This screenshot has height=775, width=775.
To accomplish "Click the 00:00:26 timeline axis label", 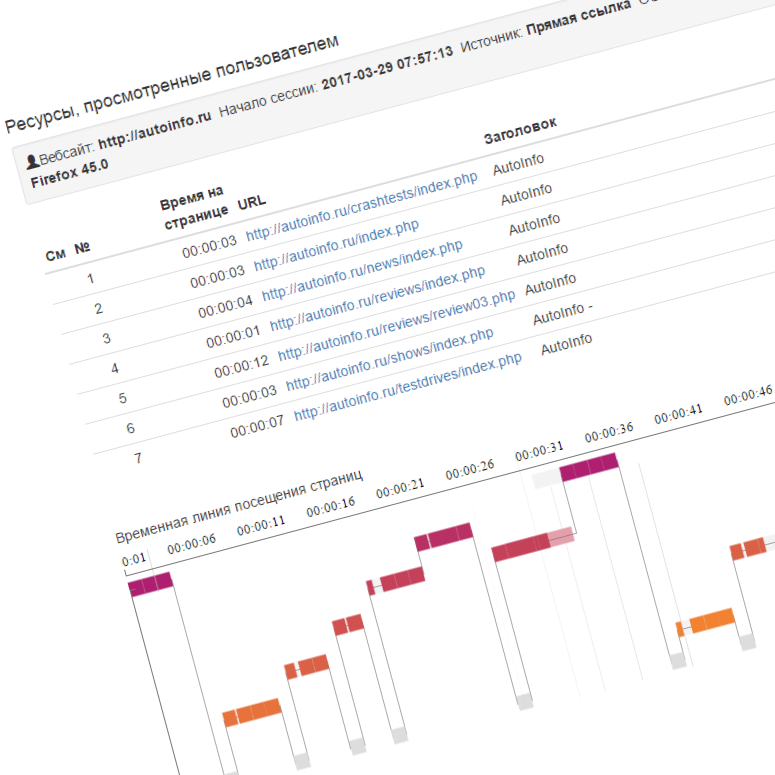I will pos(470,470).
